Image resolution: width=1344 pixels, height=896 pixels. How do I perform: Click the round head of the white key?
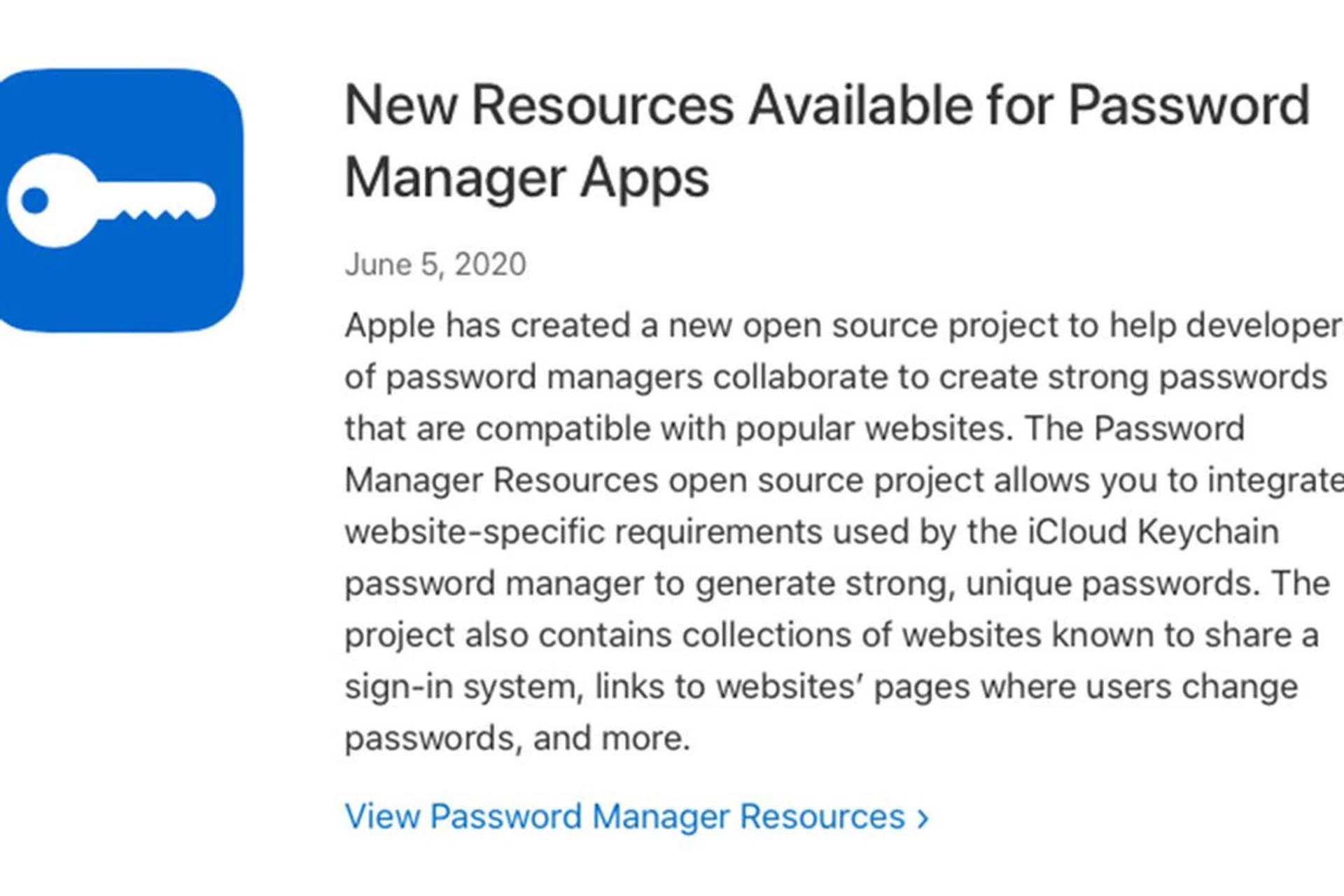click(49, 201)
